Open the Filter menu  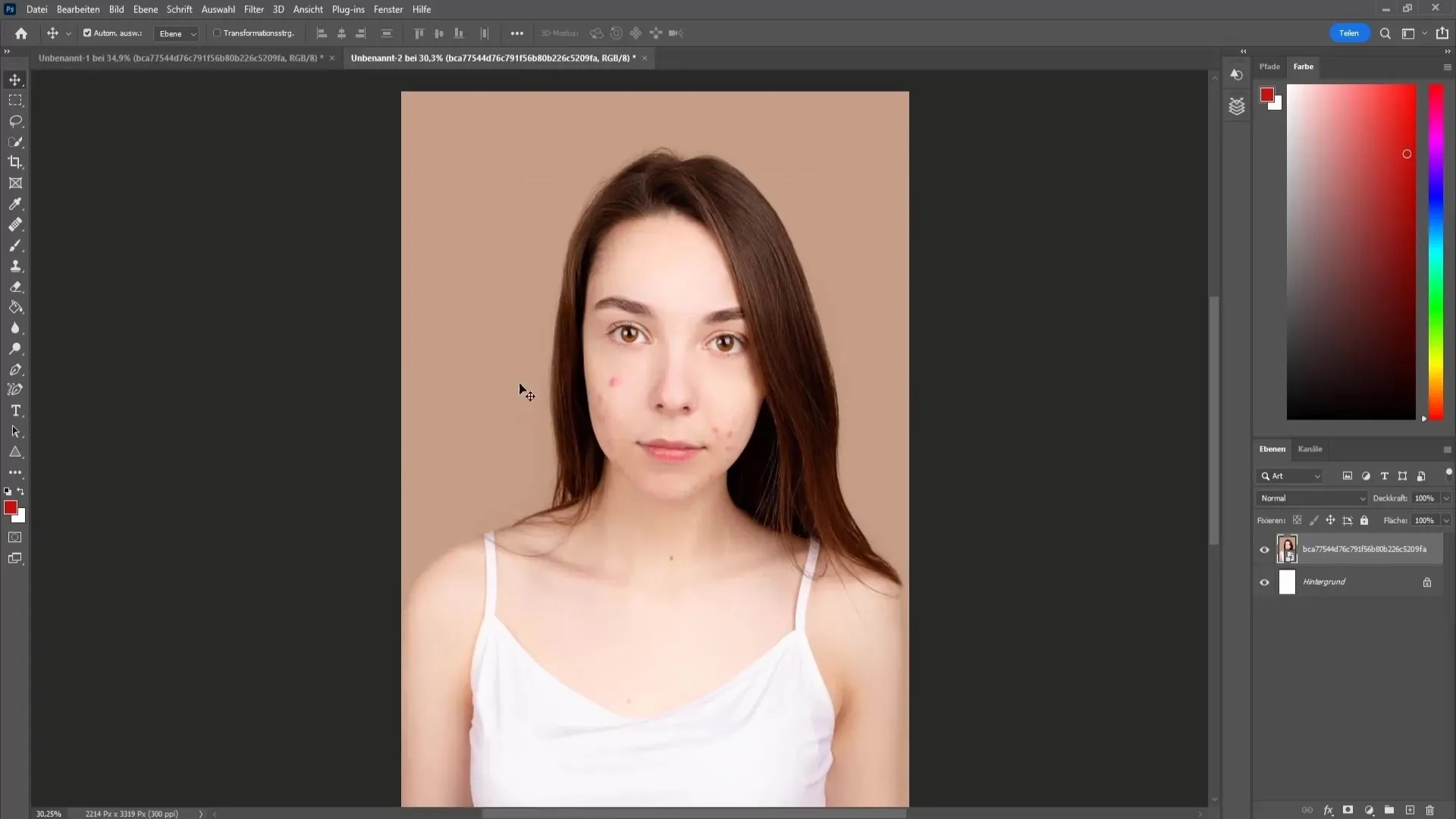(254, 9)
